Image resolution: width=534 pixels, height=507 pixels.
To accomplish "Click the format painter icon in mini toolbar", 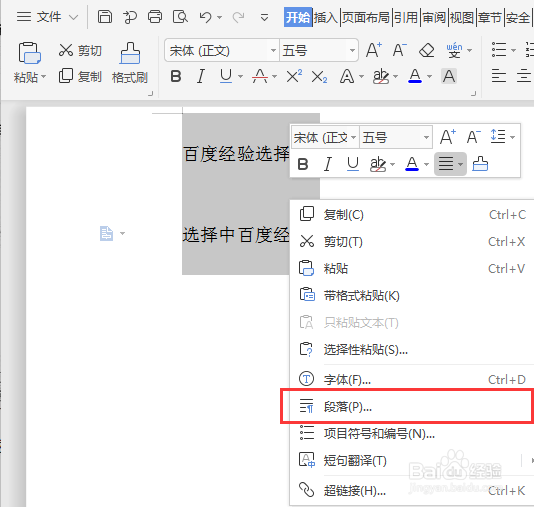I will (480, 164).
